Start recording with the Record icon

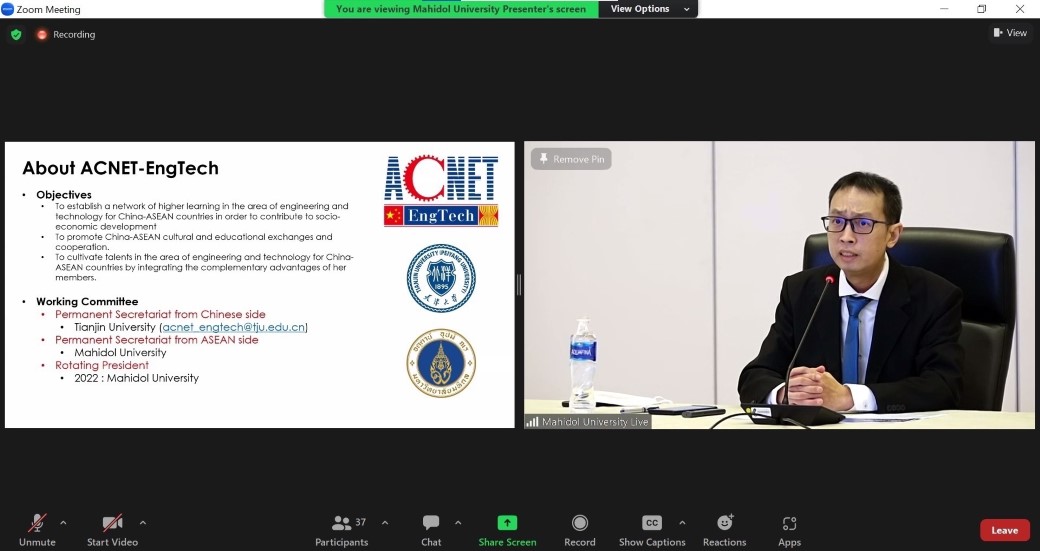[x=580, y=523]
